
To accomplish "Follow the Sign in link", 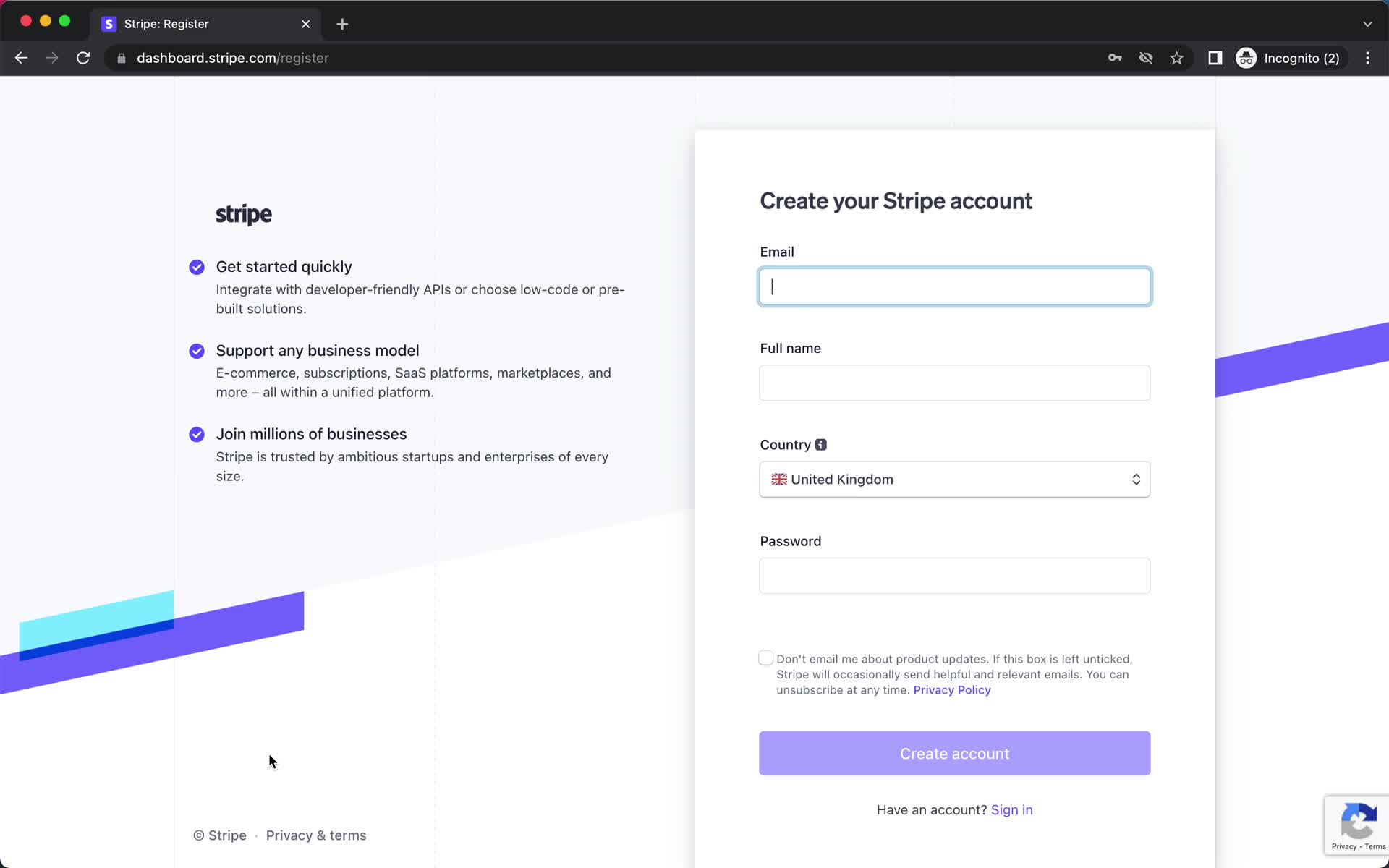I will pyautogui.click(x=1011, y=810).
